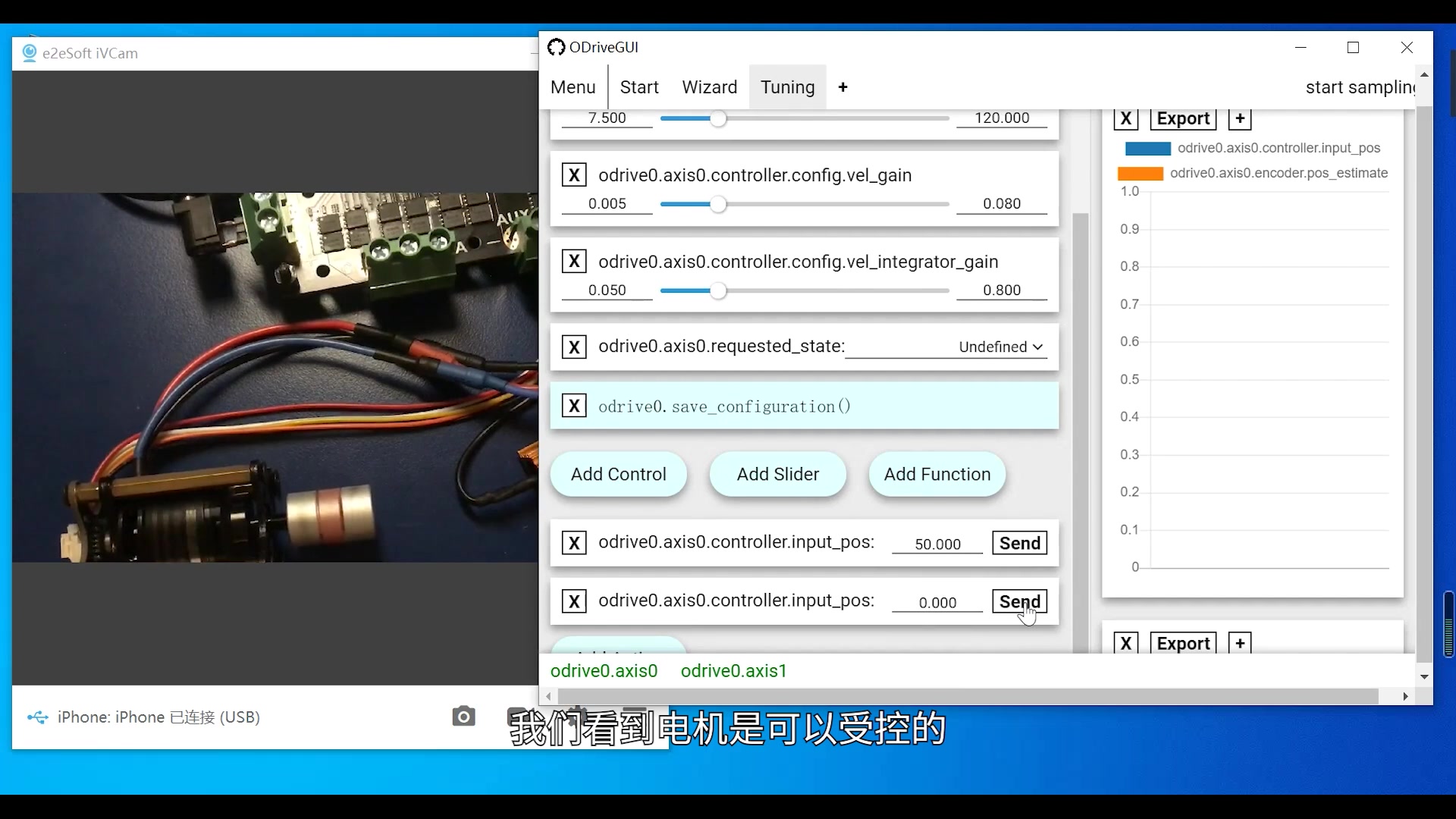Click the Add Function button
This screenshot has width=1456, height=819.
[937, 474]
